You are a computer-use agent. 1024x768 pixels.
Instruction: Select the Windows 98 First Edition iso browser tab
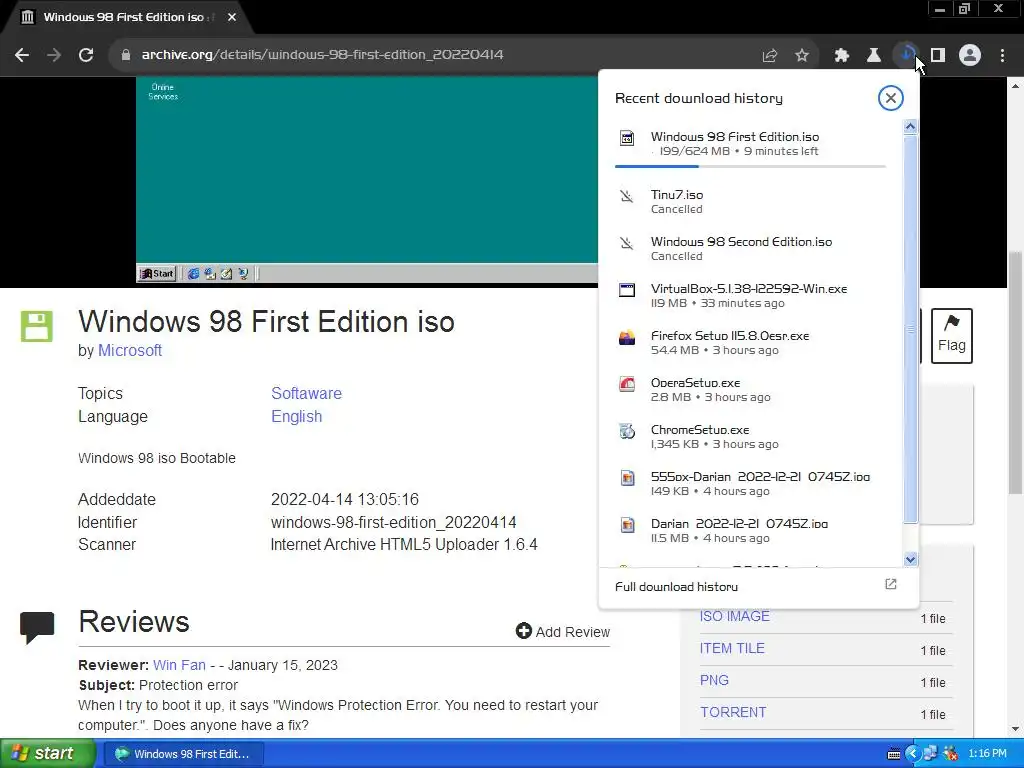click(124, 17)
